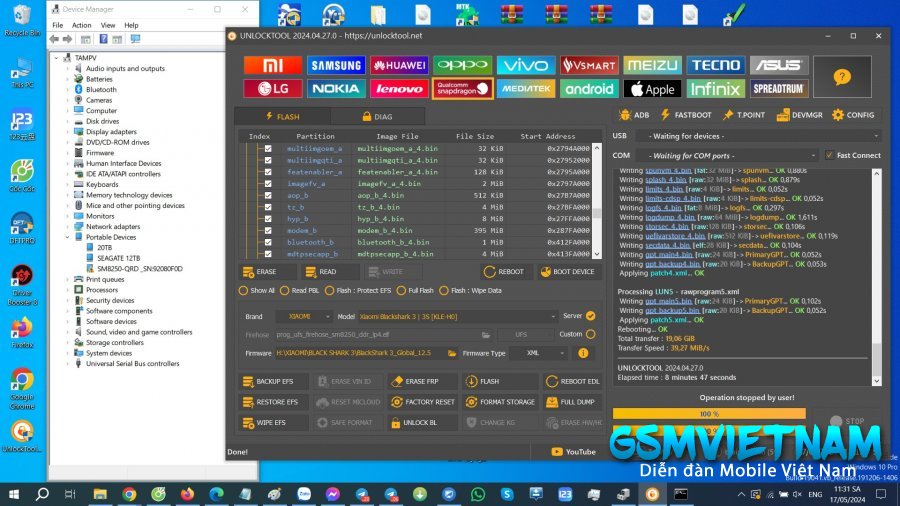
Task: Click the firmware info icon
Action: pos(583,353)
